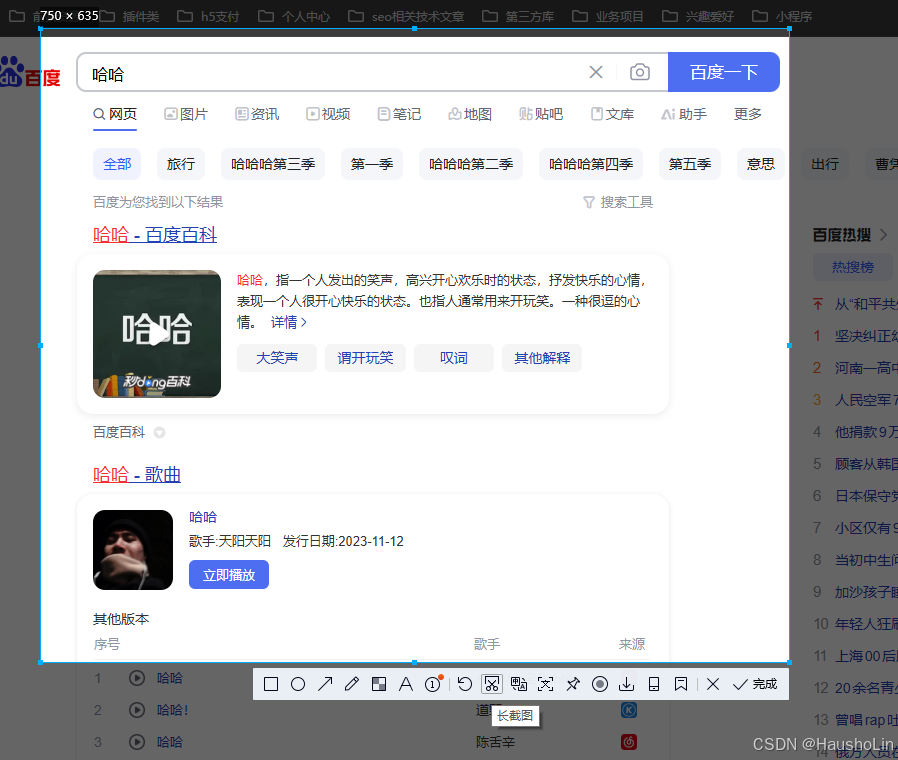
Task: Switch to the 笔记 tab
Action: pyautogui.click(x=399, y=114)
